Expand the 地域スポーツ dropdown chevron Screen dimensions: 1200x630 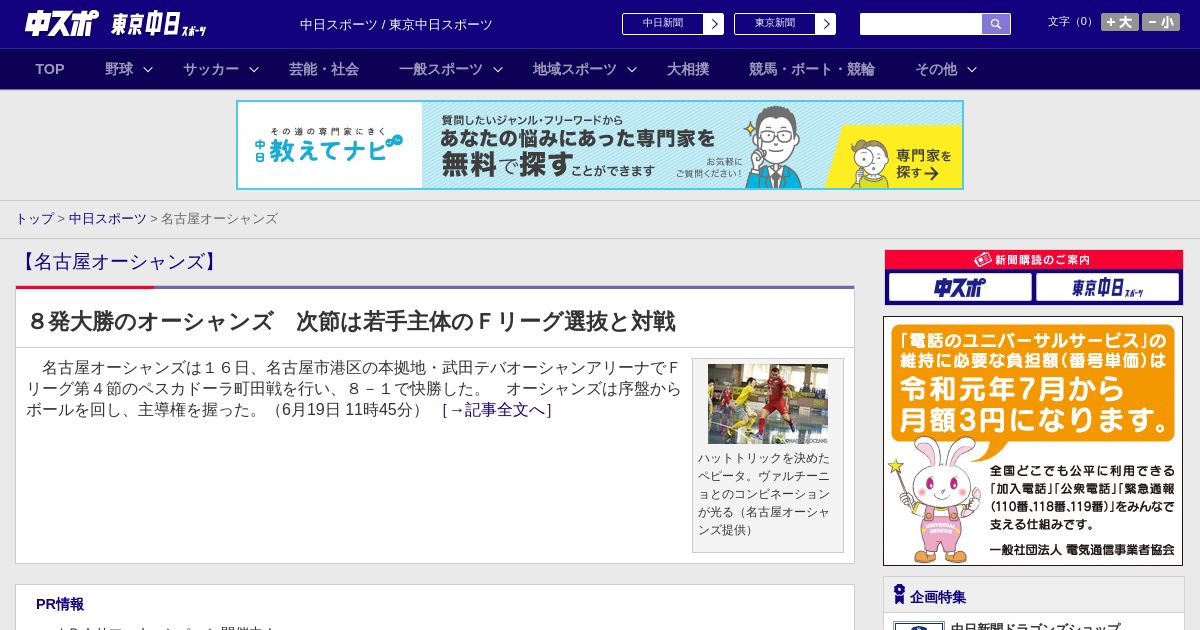click(632, 70)
